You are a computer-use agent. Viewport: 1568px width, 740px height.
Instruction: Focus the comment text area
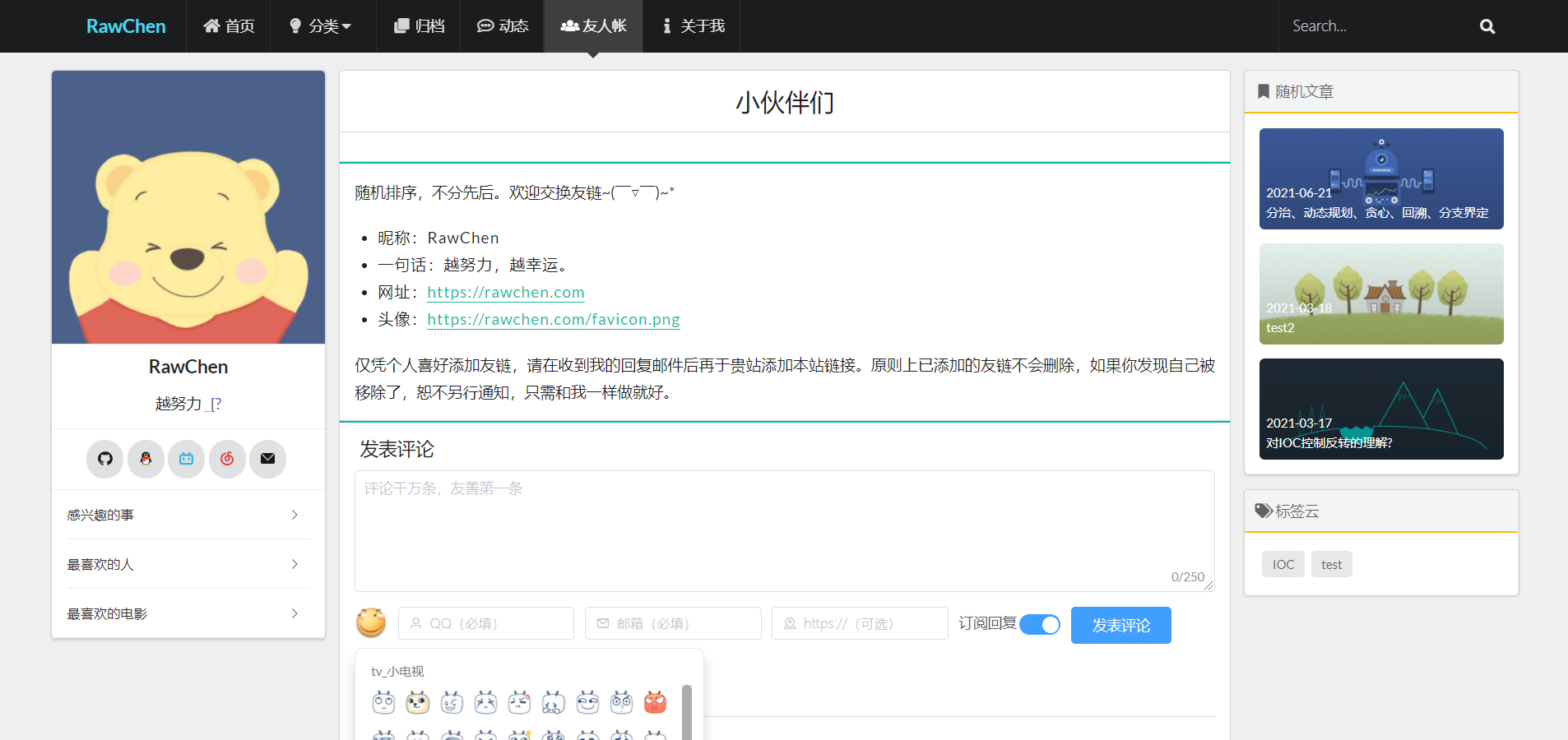click(785, 531)
